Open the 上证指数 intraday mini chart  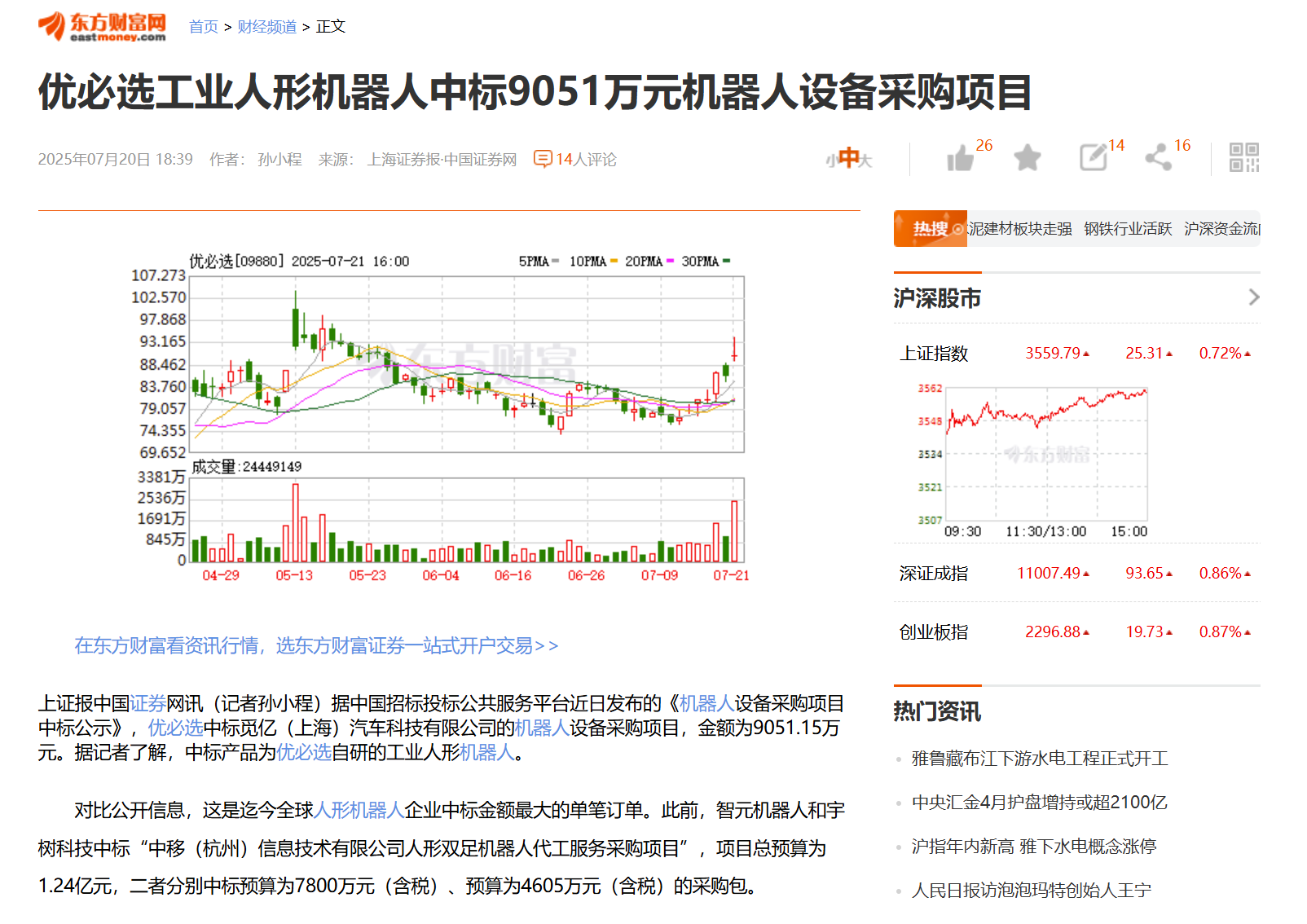click(1032, 460)
